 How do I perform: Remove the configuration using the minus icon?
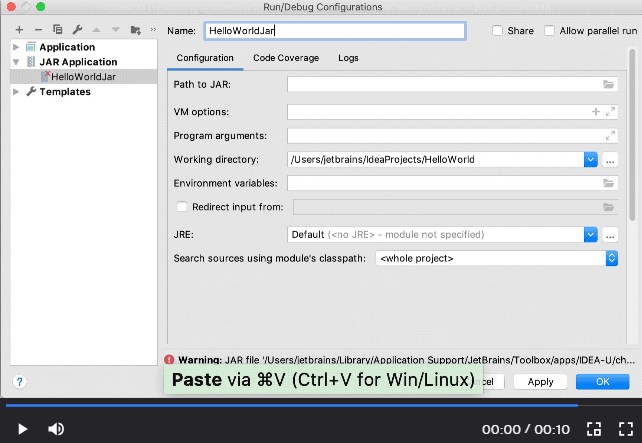(38, 30)
